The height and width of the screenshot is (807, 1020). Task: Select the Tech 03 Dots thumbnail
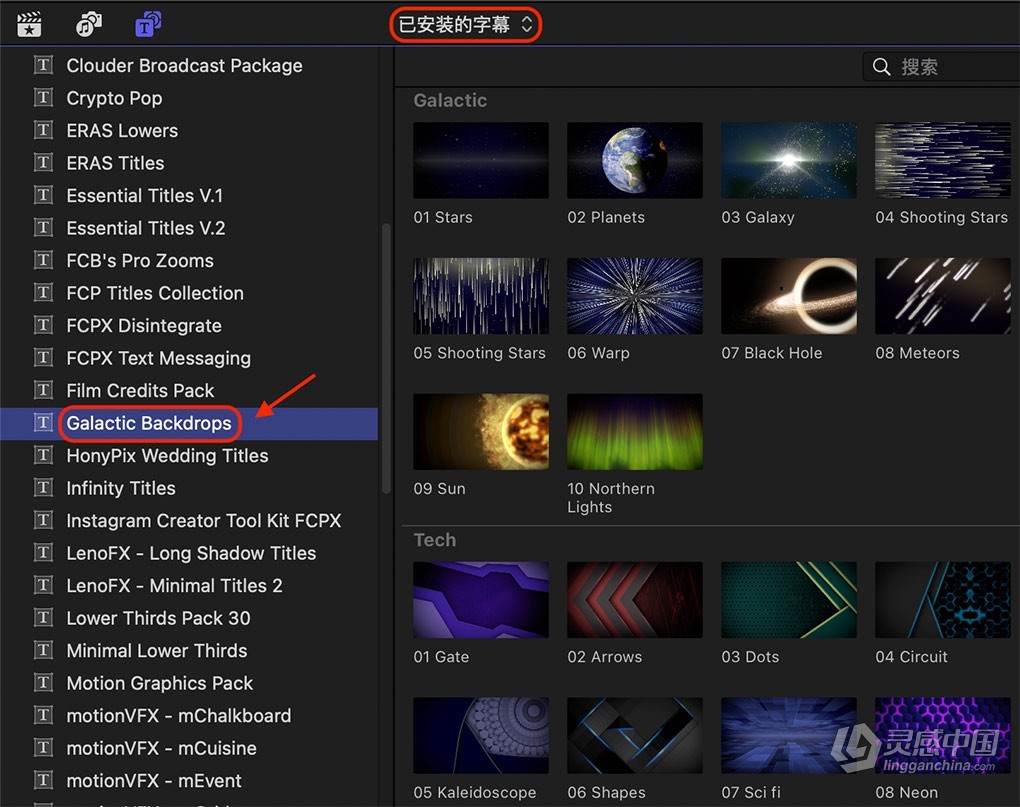[789, 600]
